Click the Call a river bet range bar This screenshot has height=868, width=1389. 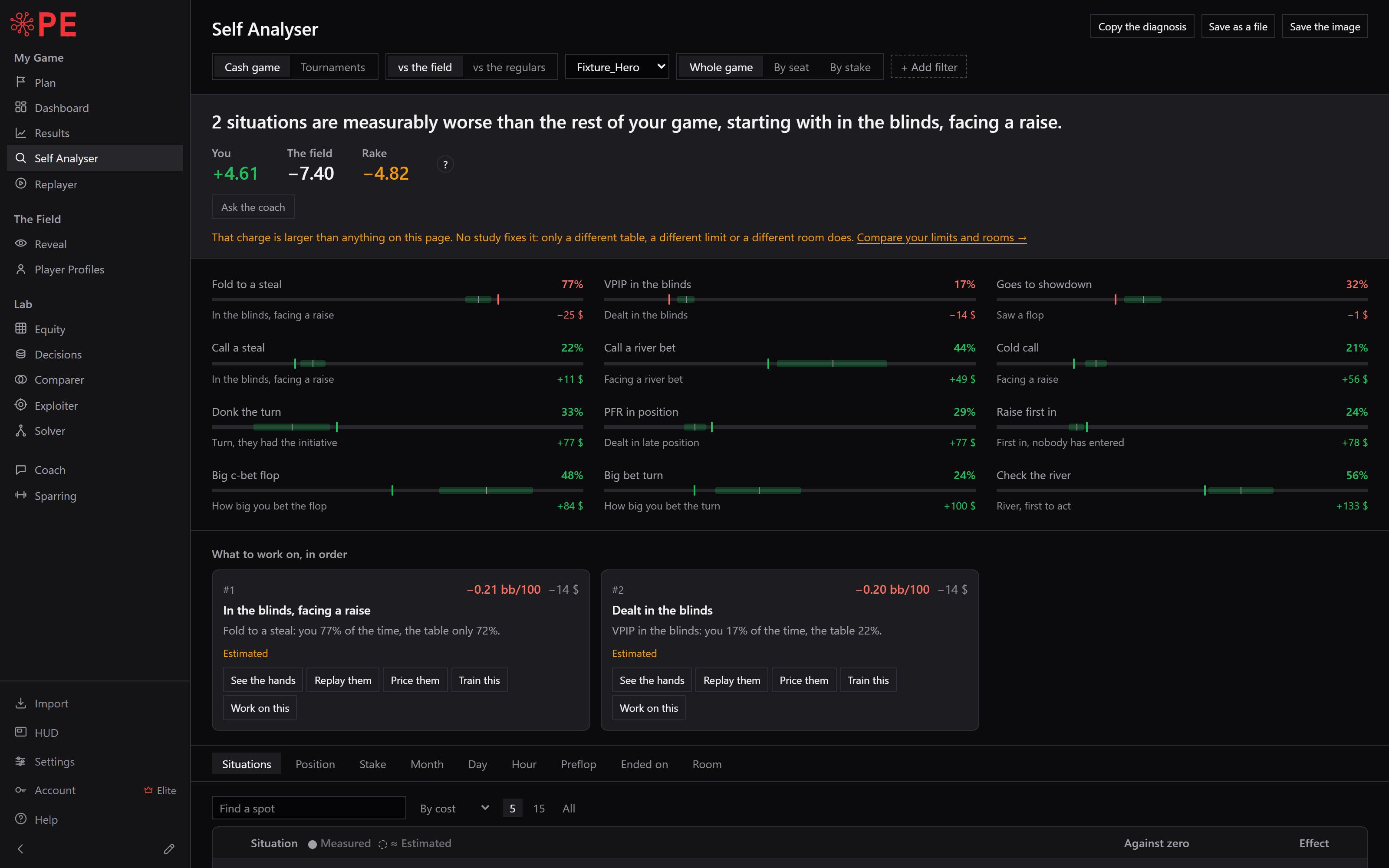point(789,363)
